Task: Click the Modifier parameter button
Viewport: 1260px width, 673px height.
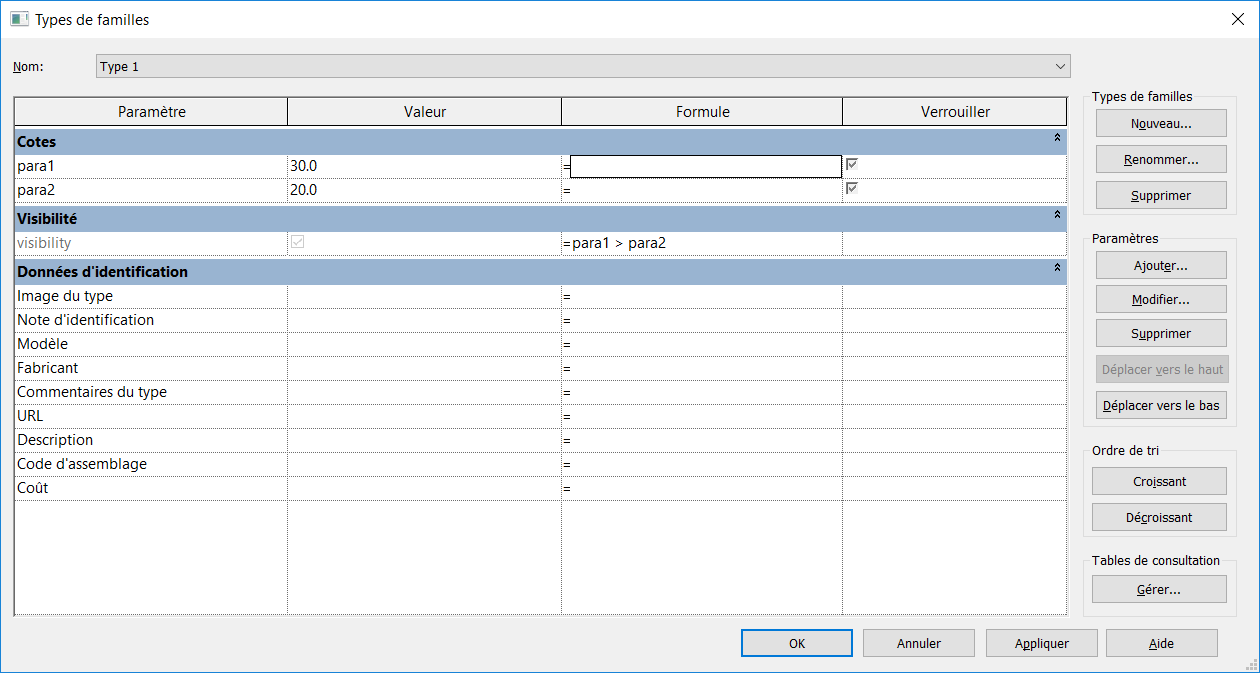Action: (x=1160, y=300)
